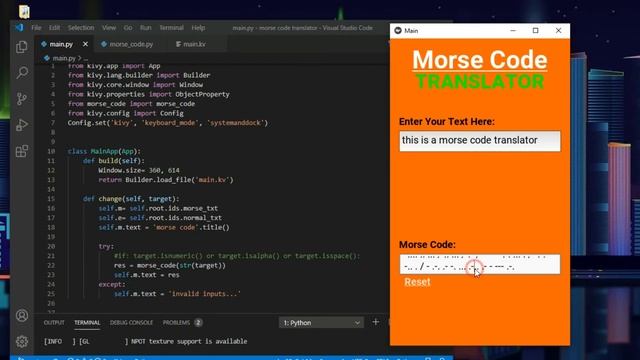
Task: Open the PROBLEMS panel tab
Action: tap(176, 322)
